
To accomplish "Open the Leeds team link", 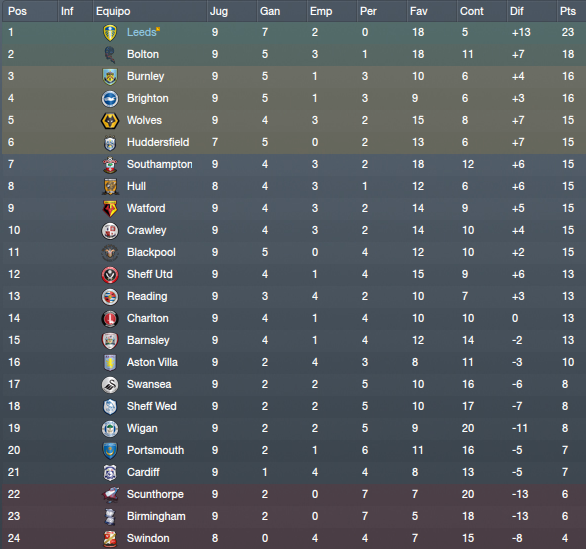I will pyautogui.click(x=141, y=32).
